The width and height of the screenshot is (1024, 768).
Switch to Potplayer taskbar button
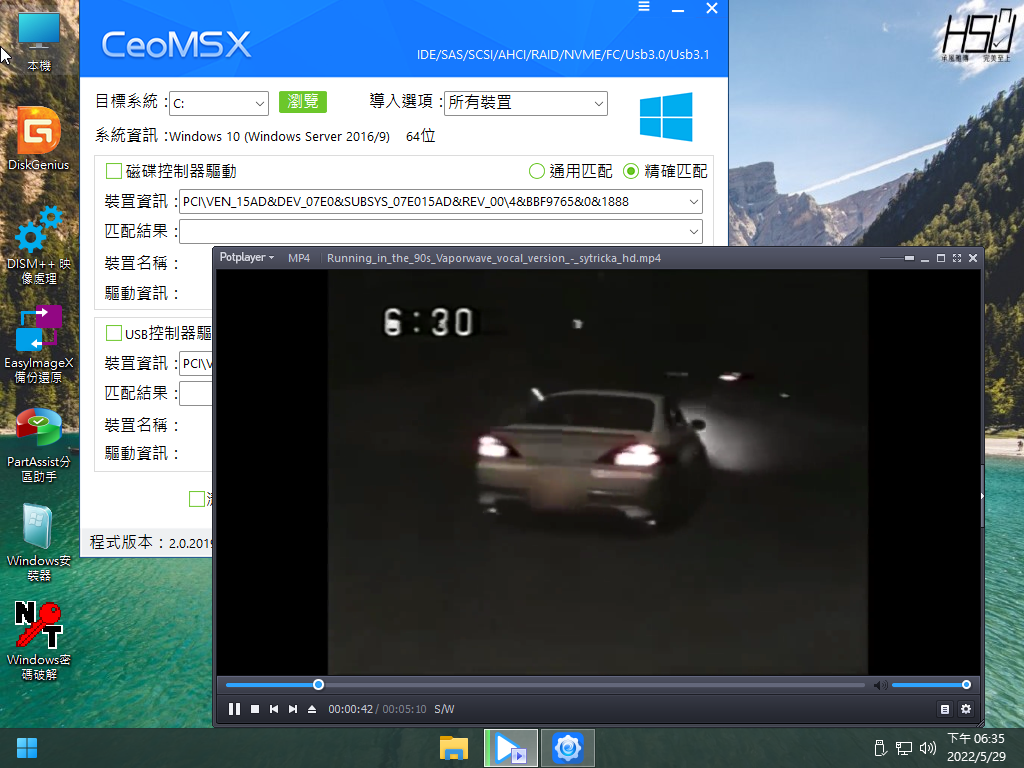511,748
